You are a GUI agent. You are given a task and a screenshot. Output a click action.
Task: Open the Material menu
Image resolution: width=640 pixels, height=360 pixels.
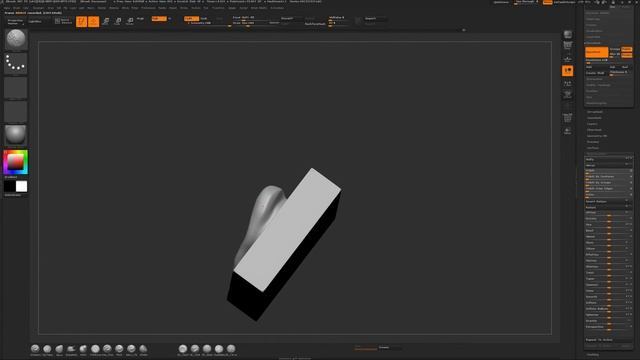tap(114, 8)
